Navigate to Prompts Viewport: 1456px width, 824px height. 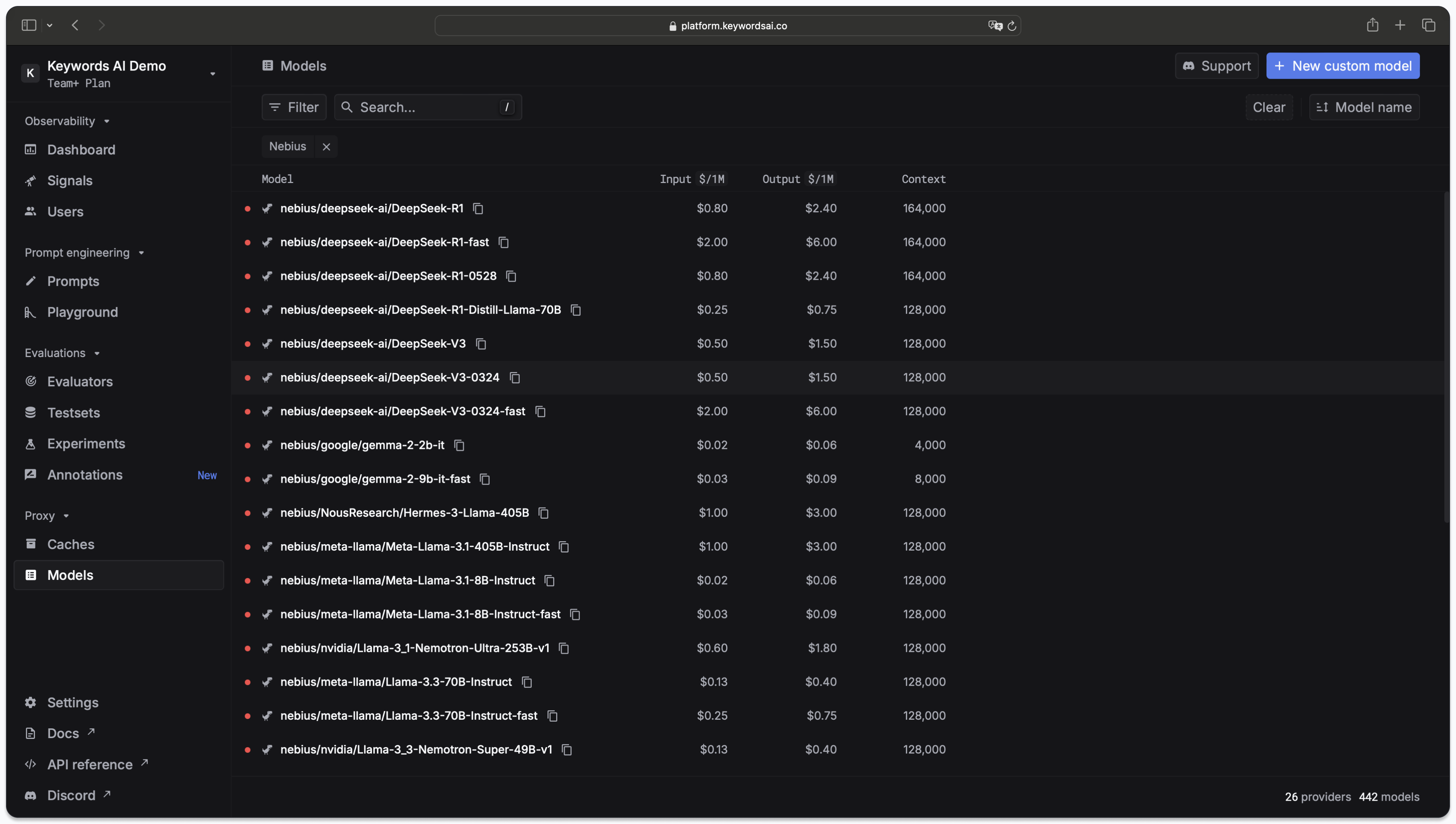119,281
